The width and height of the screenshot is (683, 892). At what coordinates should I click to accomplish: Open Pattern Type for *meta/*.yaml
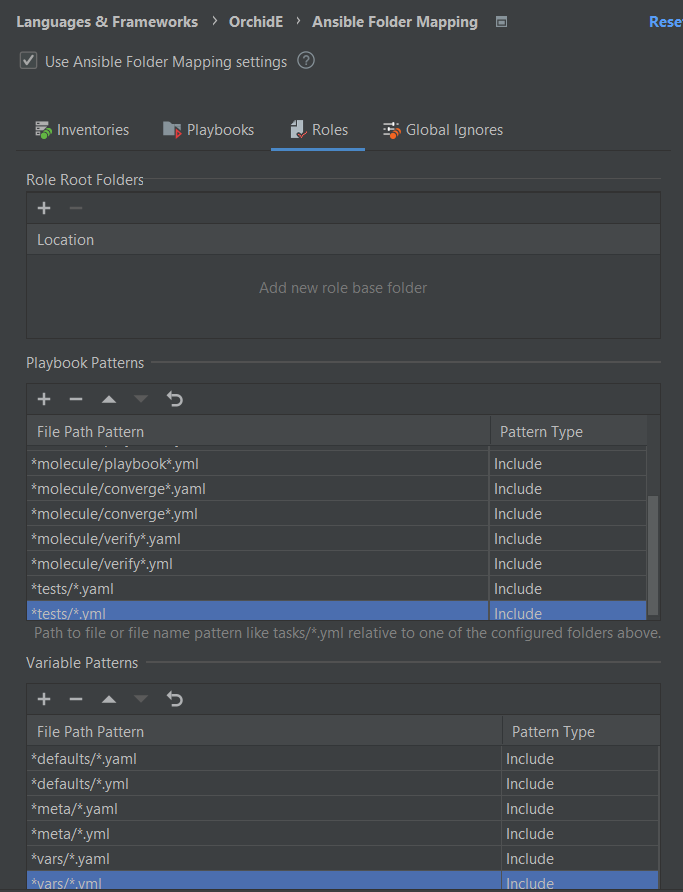[x=580, y=809]
